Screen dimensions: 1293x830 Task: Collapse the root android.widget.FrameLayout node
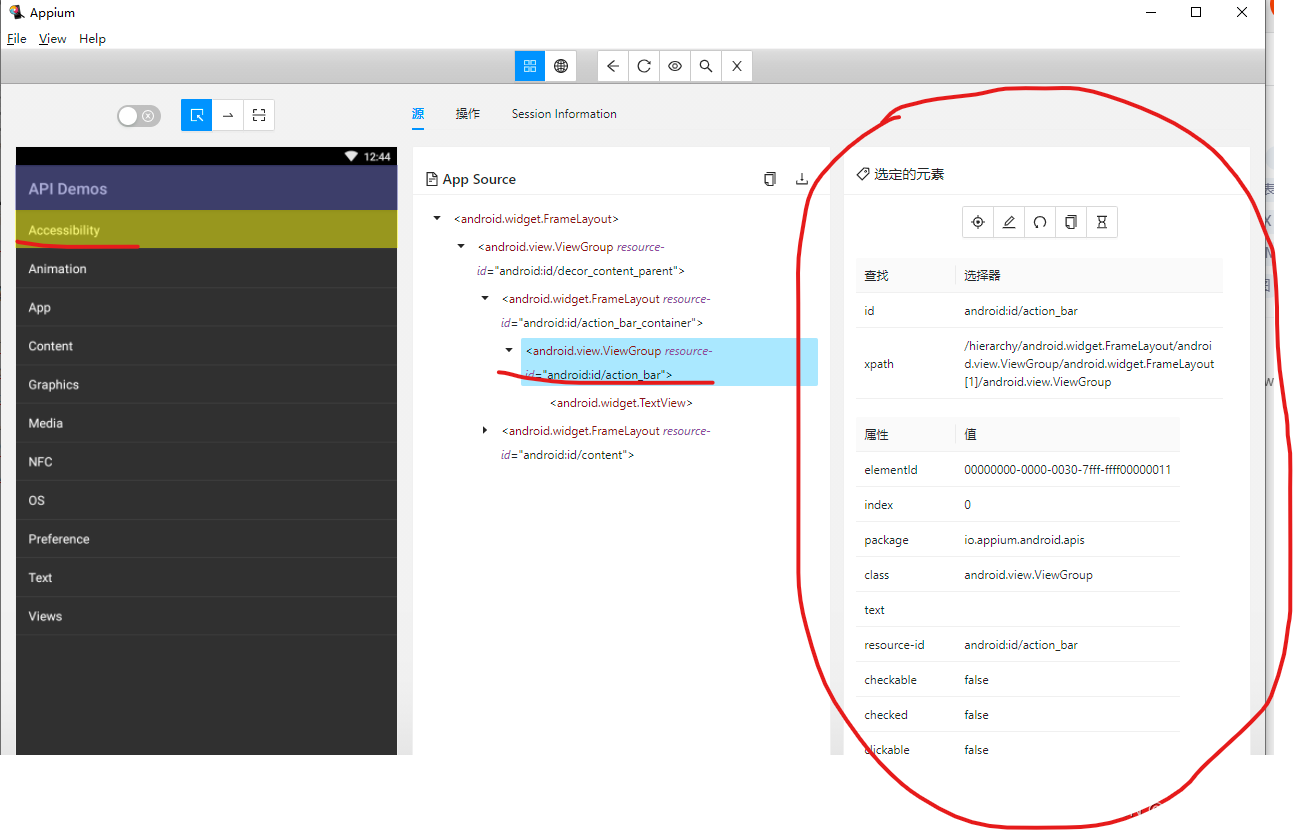click(x=437, y=218)
